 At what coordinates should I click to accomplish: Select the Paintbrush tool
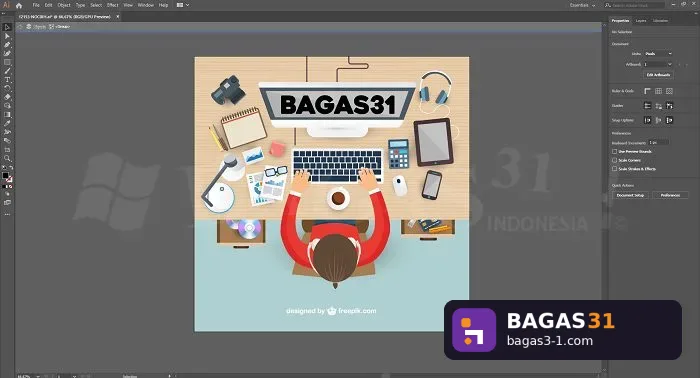pyautogui.click(x=7, y=71)
